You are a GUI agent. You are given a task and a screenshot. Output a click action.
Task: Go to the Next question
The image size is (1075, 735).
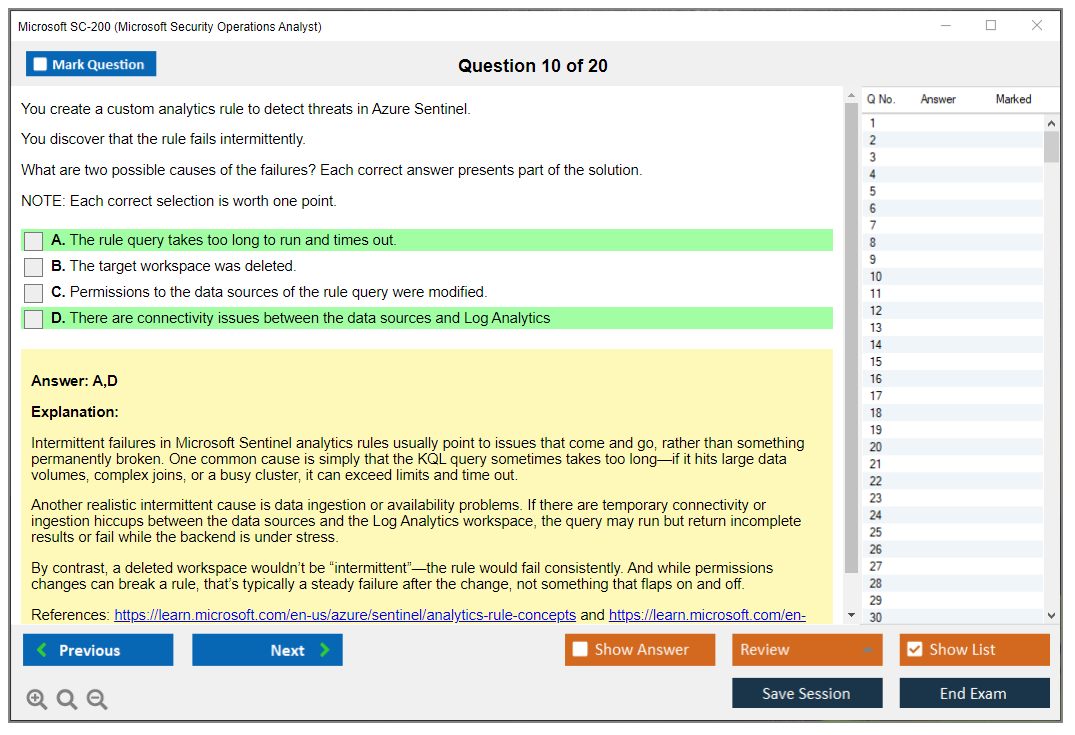click(267, 650)
